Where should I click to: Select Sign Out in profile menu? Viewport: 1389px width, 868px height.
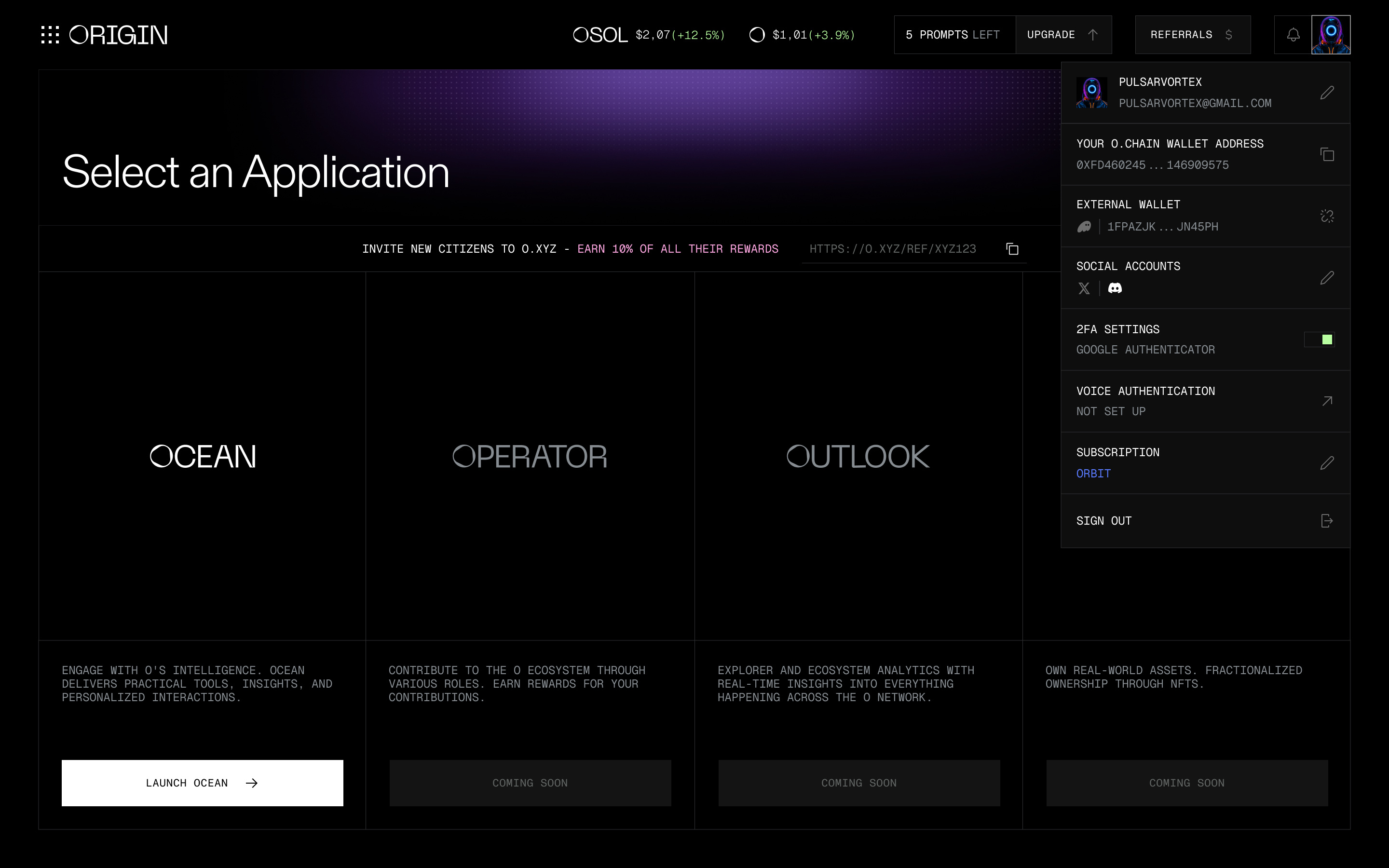[x=1104, y=521]
